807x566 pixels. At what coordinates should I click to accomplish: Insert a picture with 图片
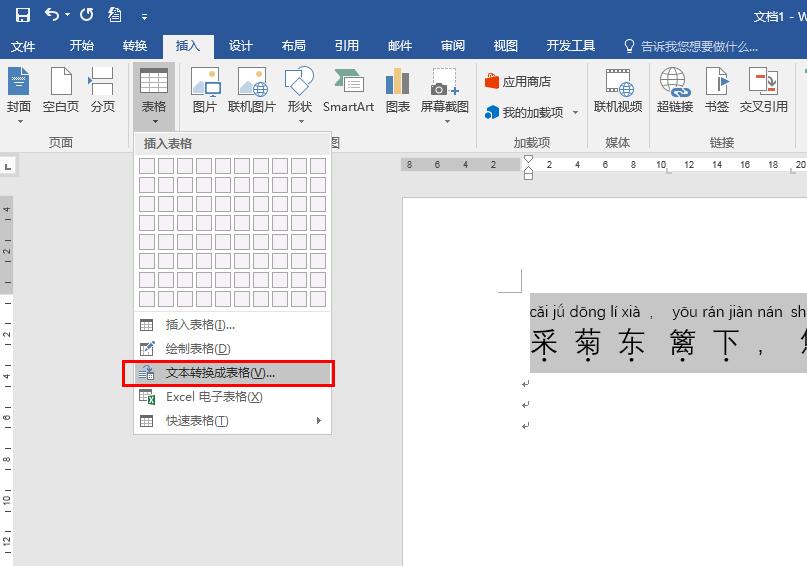[204, 90]
